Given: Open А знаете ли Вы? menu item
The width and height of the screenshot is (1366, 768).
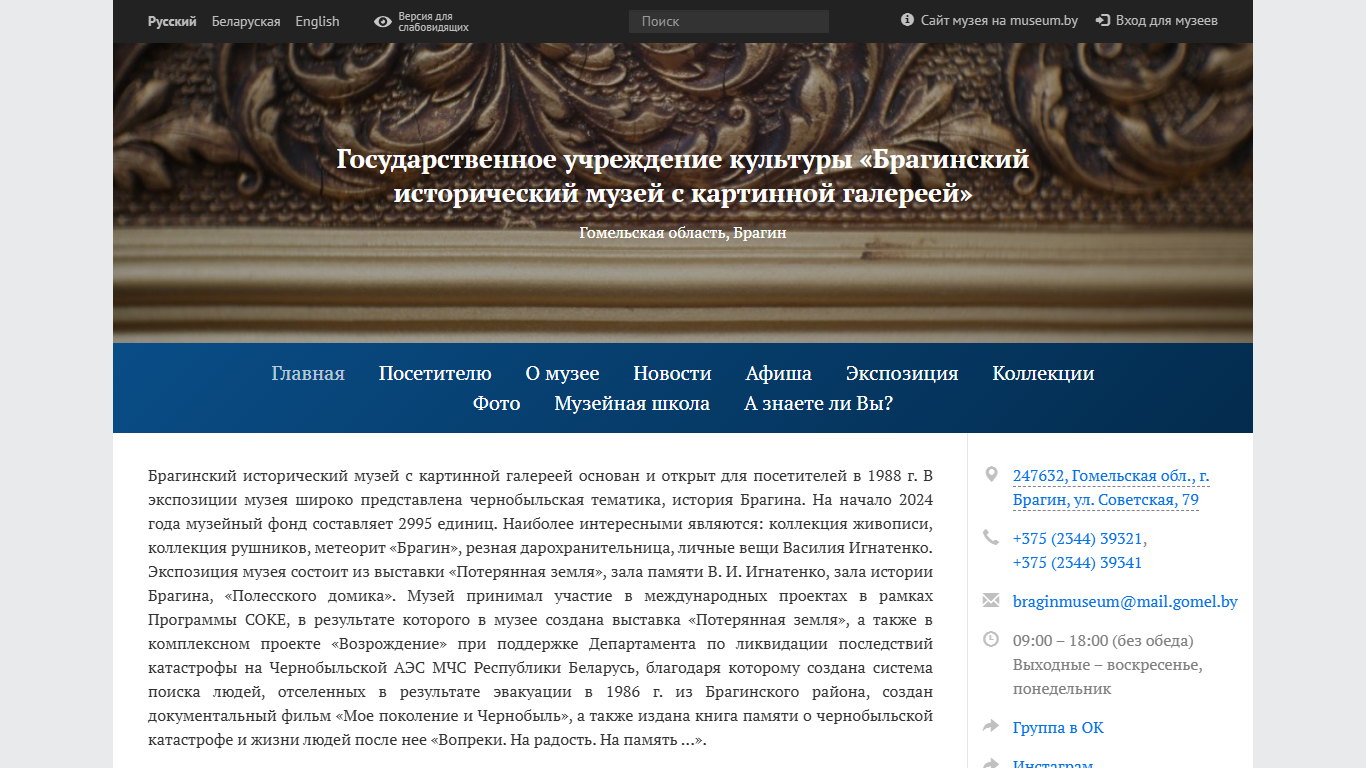Looking at the screenshot, I should pos(818,403).
